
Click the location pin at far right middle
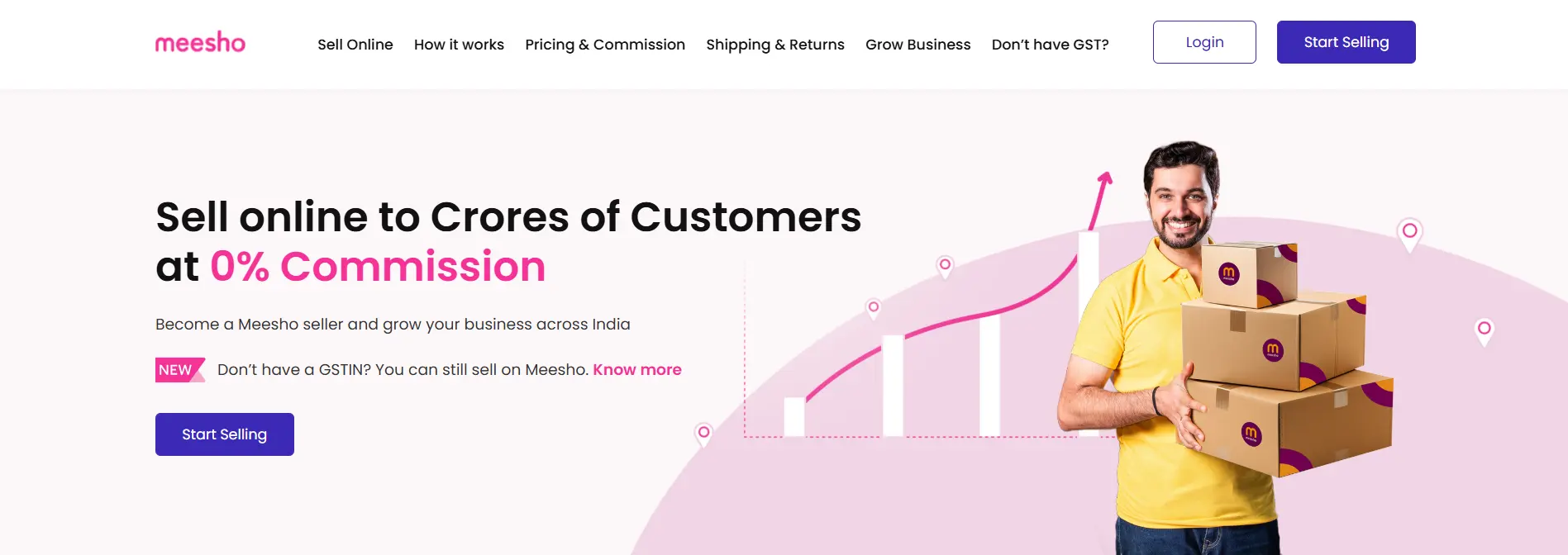[x=1484, y=330]
